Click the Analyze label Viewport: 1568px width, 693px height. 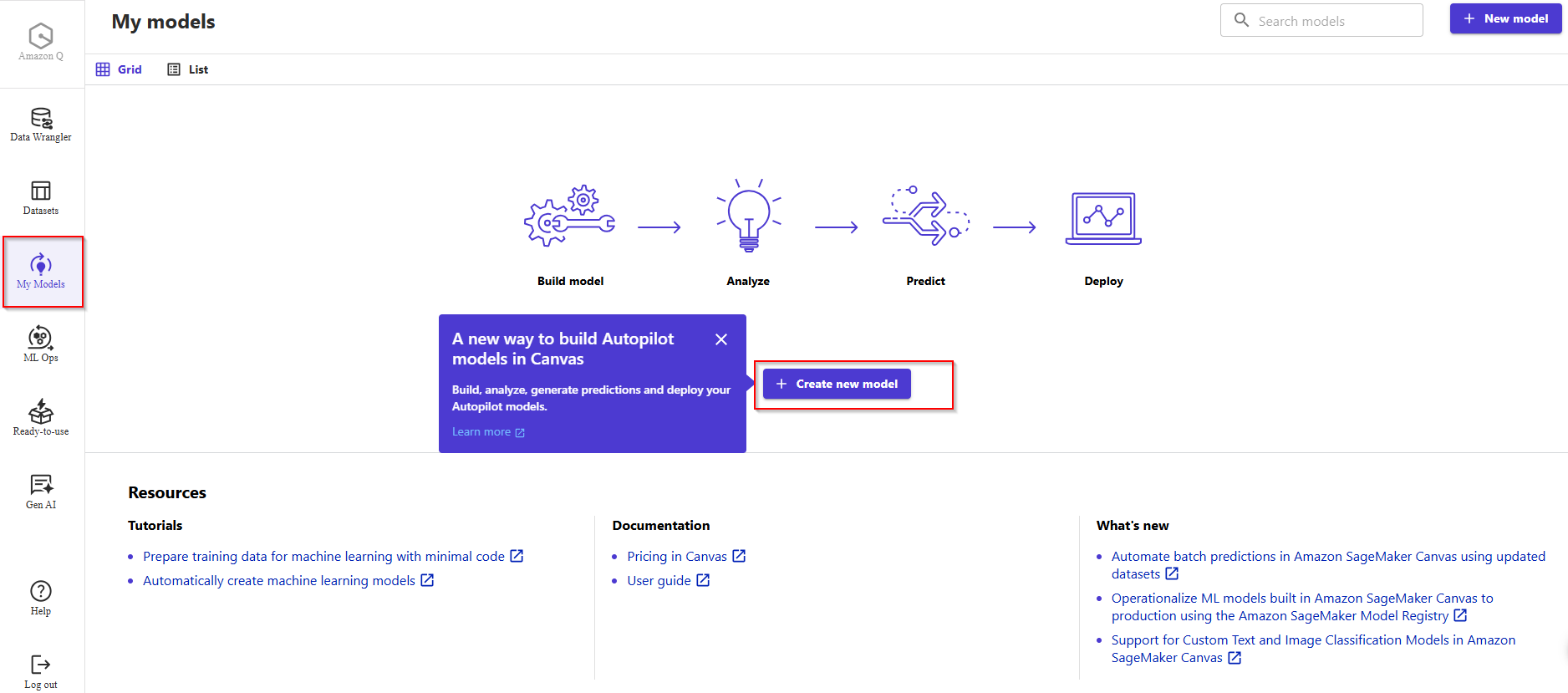(748, 282)
